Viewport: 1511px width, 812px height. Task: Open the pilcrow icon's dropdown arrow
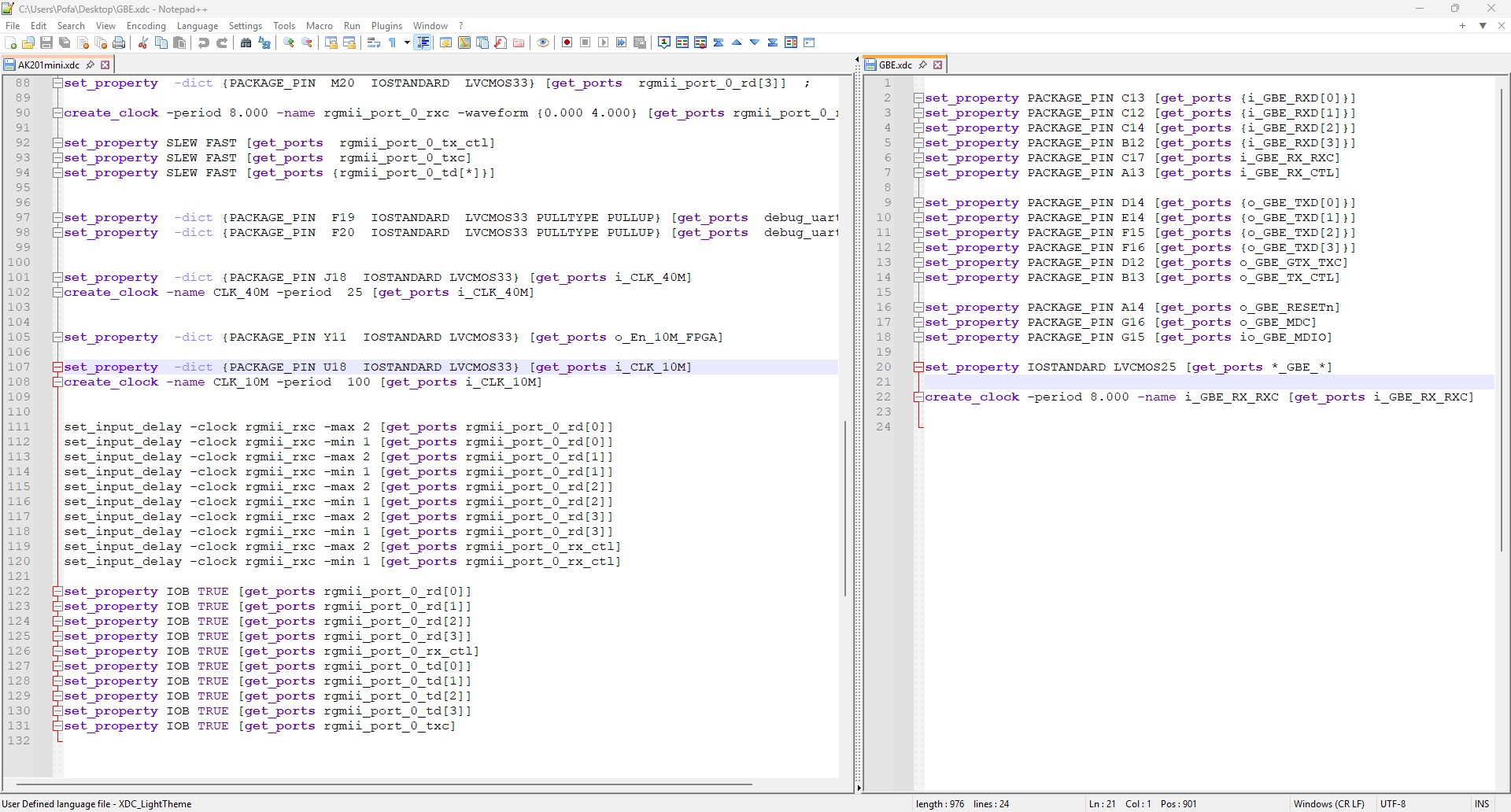(x=407, y=42)
